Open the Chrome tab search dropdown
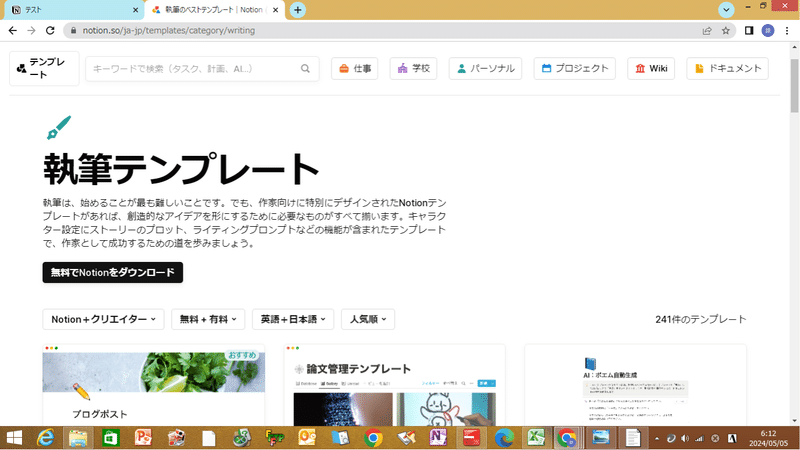Viewport: 800px width, 450px height. [726, 10]
